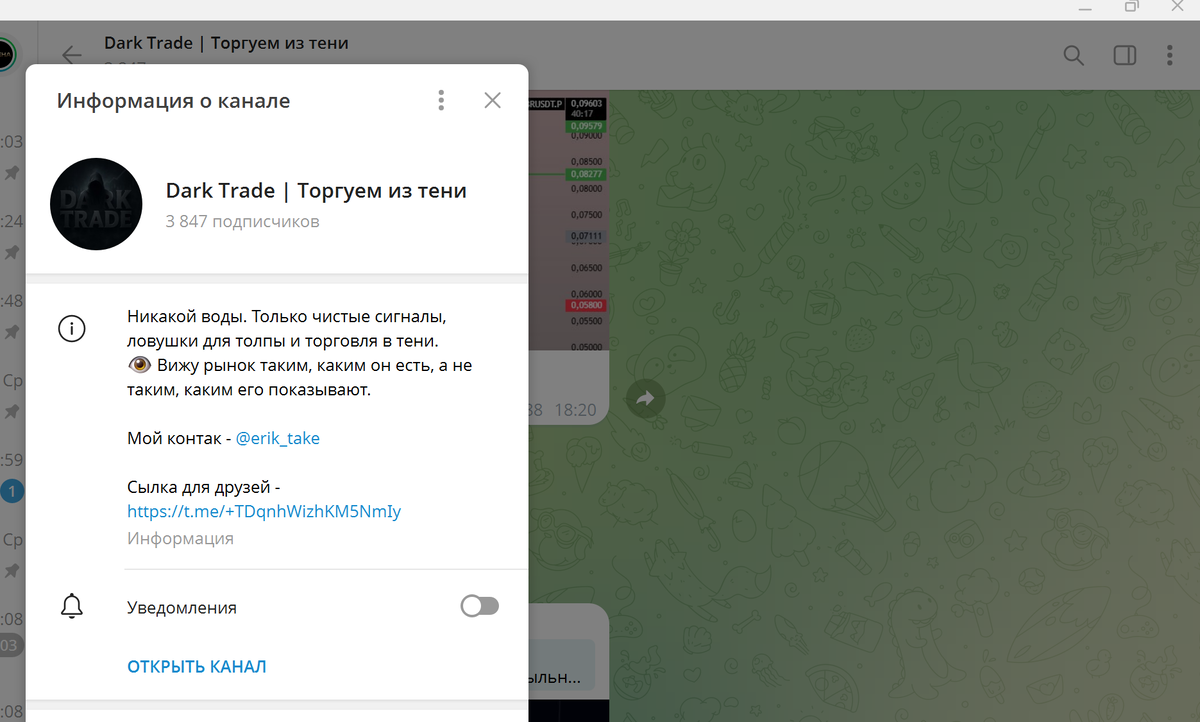Click the forward arrow next to message
This screenshot has height=722, width=1200.
pos(645,399)
